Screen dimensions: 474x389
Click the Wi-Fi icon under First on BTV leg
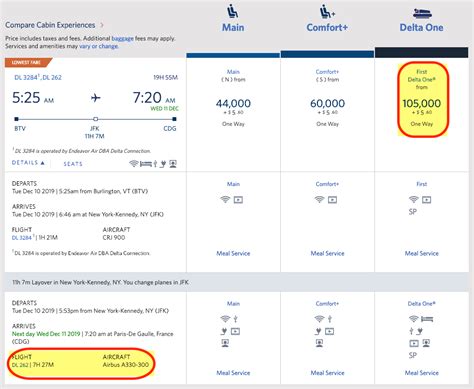414,199
